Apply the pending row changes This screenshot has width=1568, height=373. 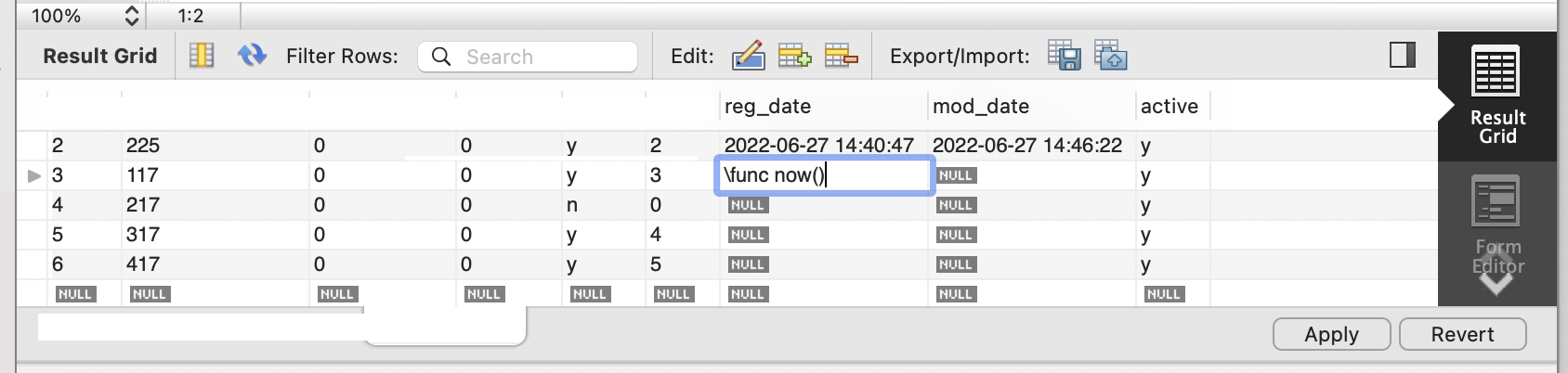coord(1331,334)
